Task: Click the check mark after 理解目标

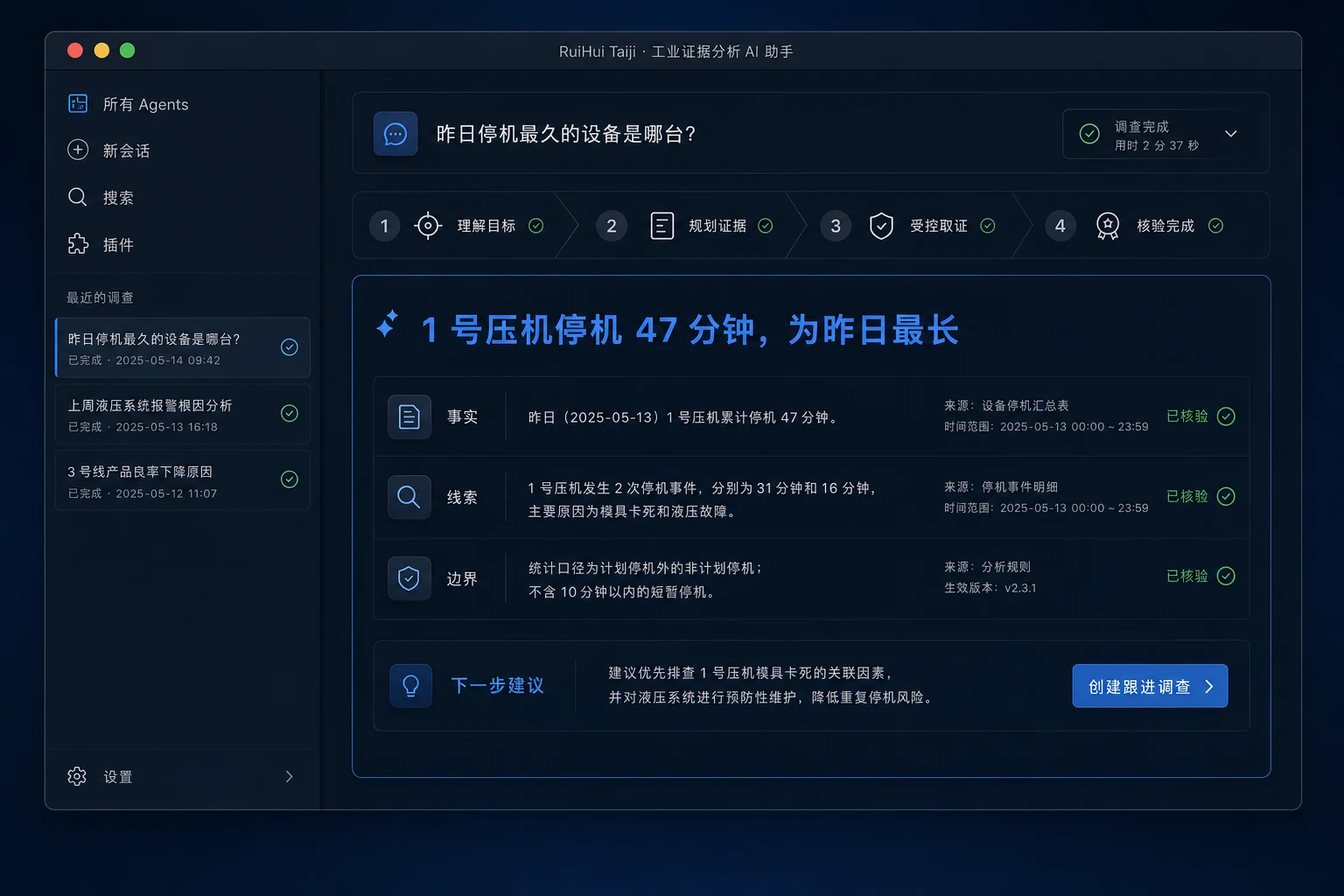Action: point(536,226)
